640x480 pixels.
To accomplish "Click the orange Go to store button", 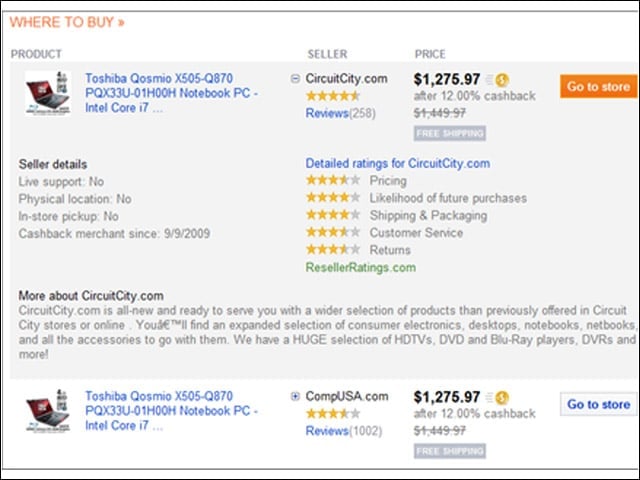I will click(598, 87).
